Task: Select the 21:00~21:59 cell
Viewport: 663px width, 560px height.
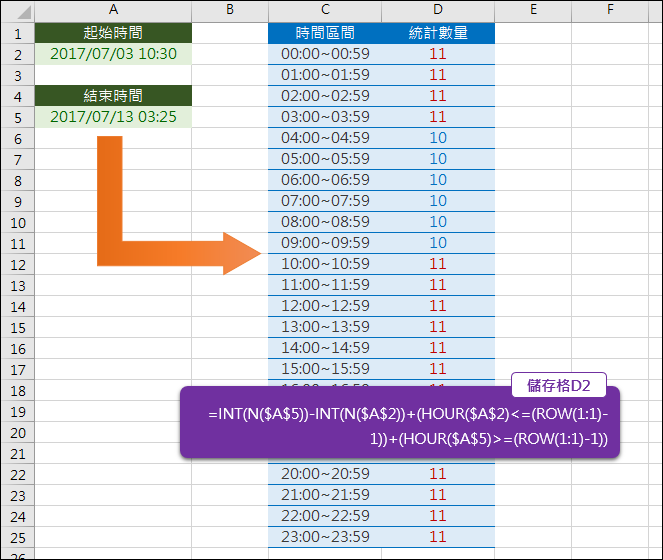Action: tap(325, 495)
